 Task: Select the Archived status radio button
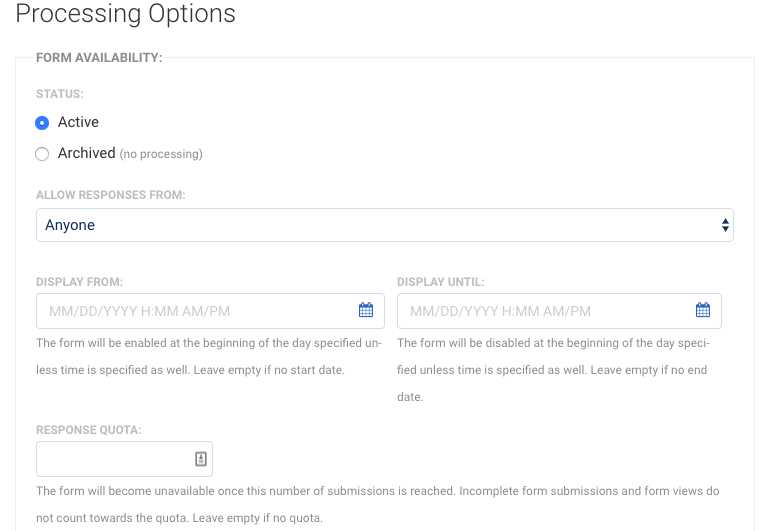click(x=42, y=154)
